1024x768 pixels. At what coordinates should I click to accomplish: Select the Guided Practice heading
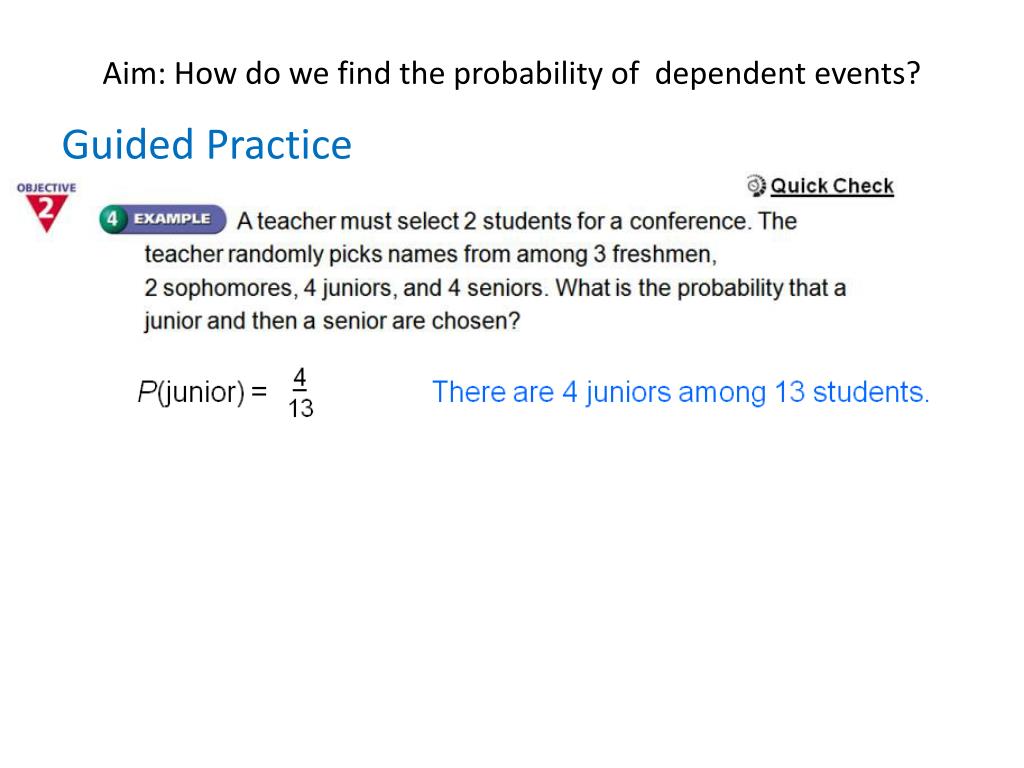207,145
